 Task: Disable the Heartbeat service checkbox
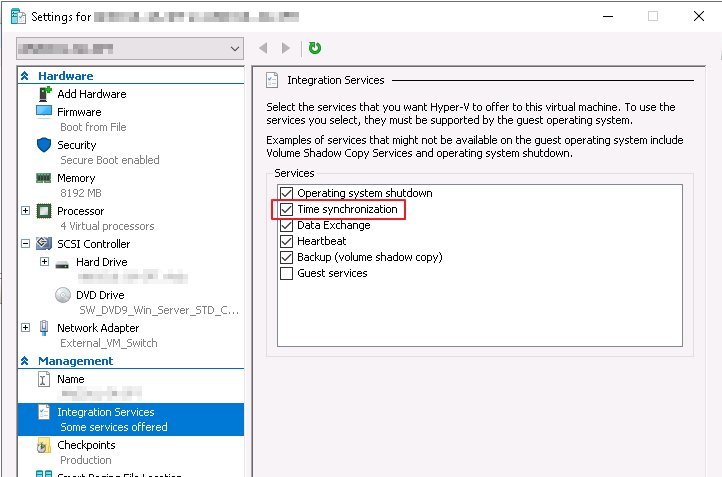click(x=287, y=241)
